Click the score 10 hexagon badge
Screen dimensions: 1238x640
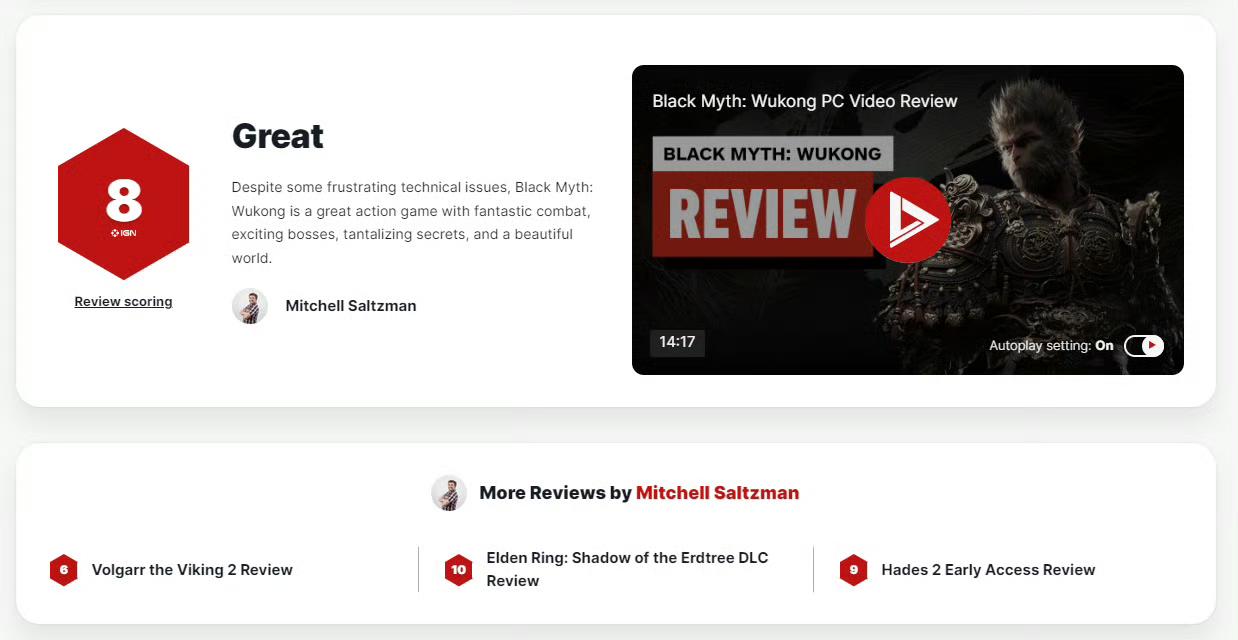click(x=459, y=570)
